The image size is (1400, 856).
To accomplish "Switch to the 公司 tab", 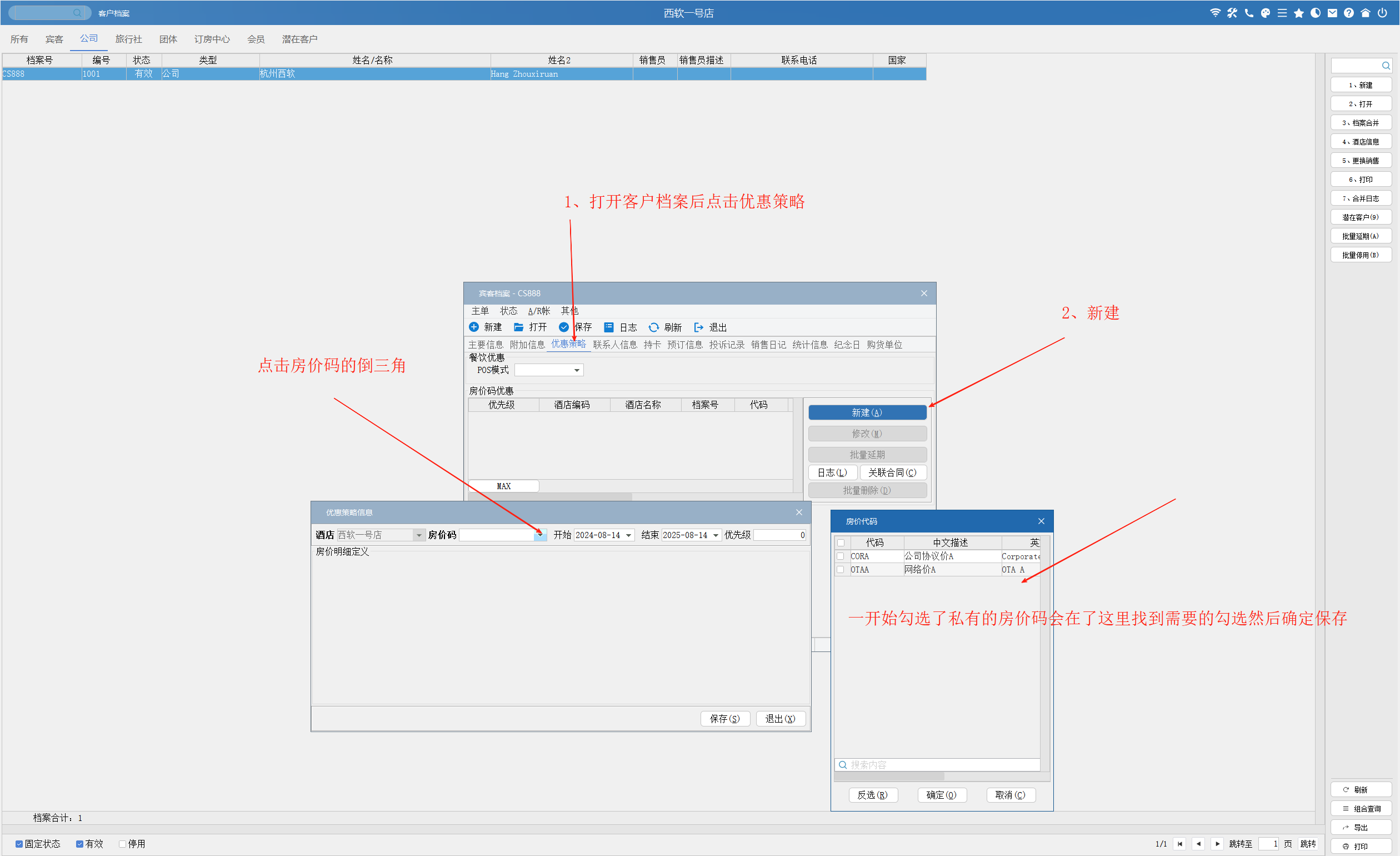I will tap(89, 38).
